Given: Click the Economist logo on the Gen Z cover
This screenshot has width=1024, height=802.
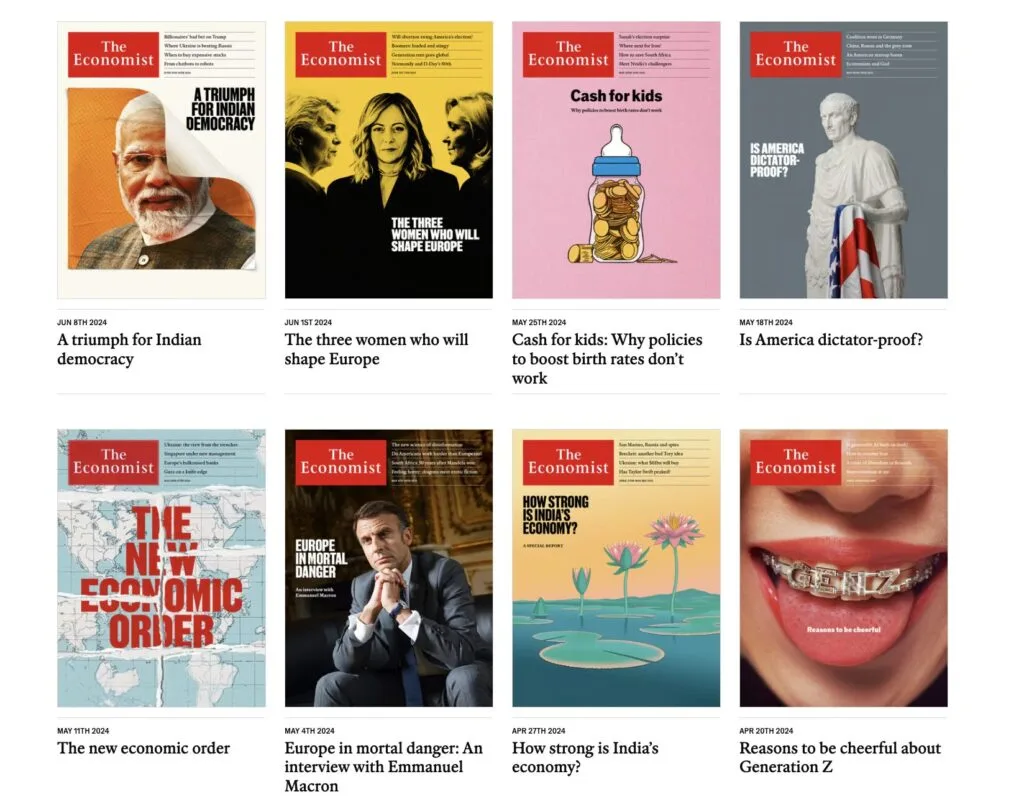Looking at the screenshot, I should tap(795, 462).
